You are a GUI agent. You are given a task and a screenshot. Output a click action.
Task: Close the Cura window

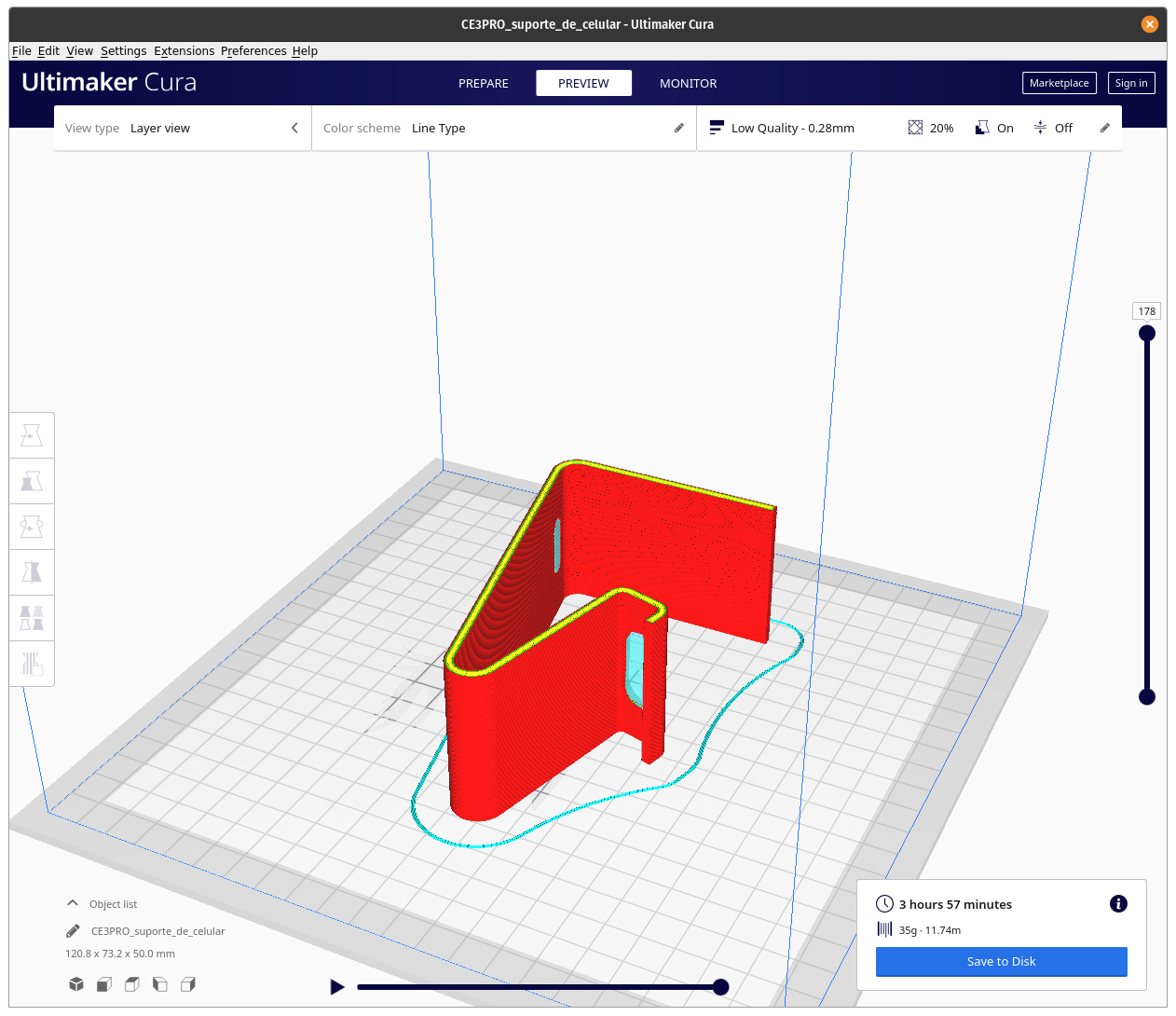point(1150,24)
